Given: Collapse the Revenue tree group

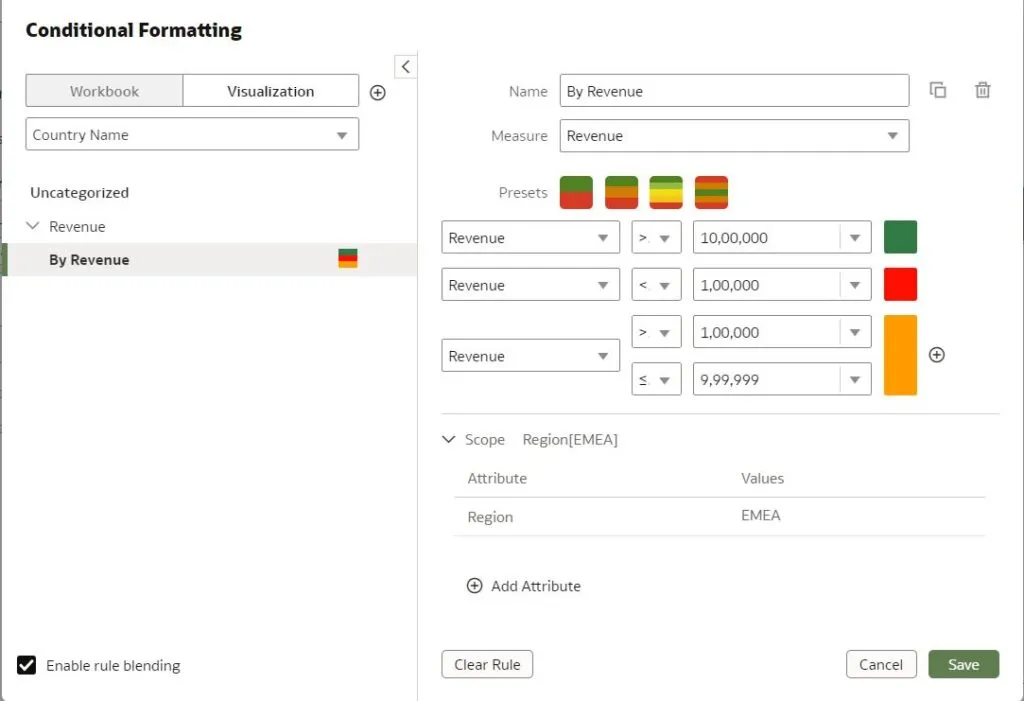Looking at the screenshot, I should [x=33, y=227].
